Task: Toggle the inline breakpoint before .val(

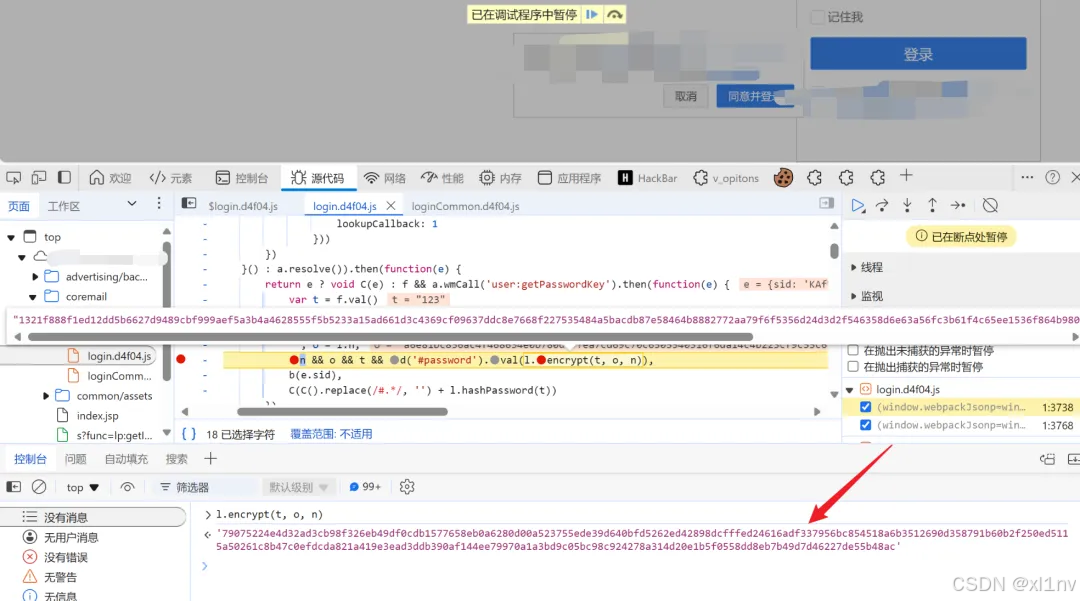Action: tap(495, 359)
